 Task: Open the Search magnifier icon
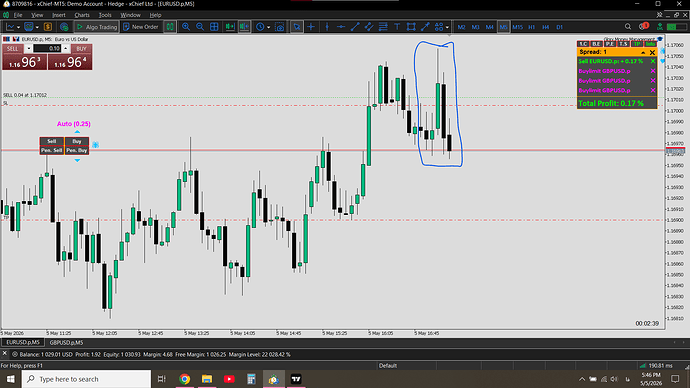click(628, 27)
